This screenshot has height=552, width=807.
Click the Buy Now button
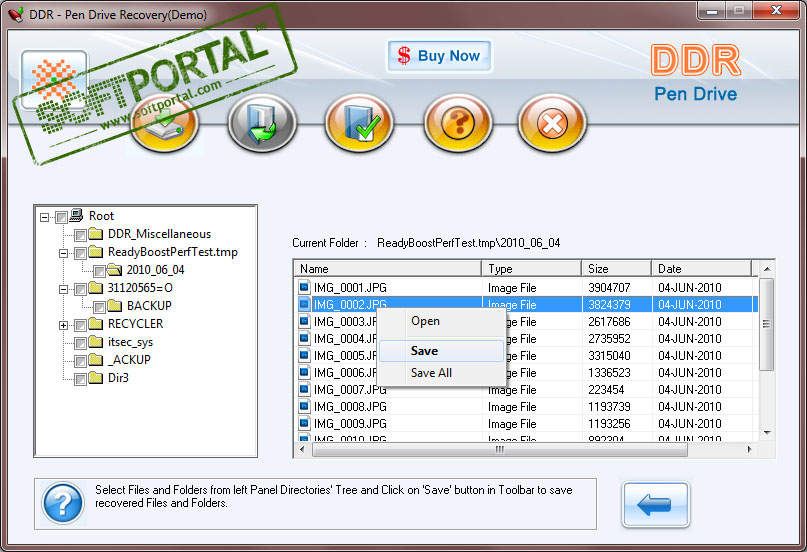439,56
